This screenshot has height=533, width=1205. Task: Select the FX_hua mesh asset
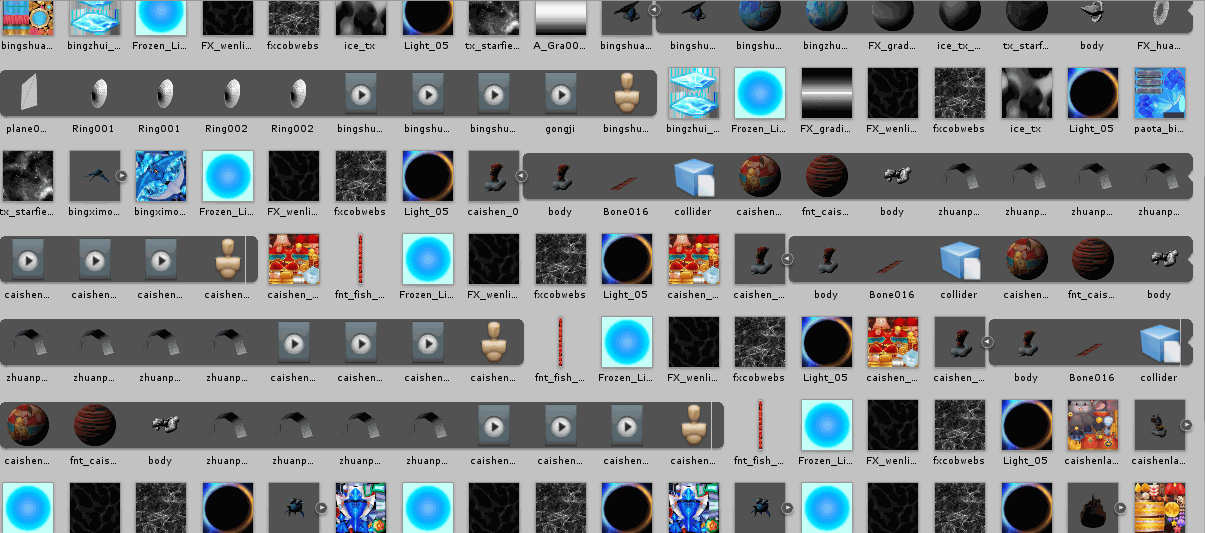[x=1158, y=16]
